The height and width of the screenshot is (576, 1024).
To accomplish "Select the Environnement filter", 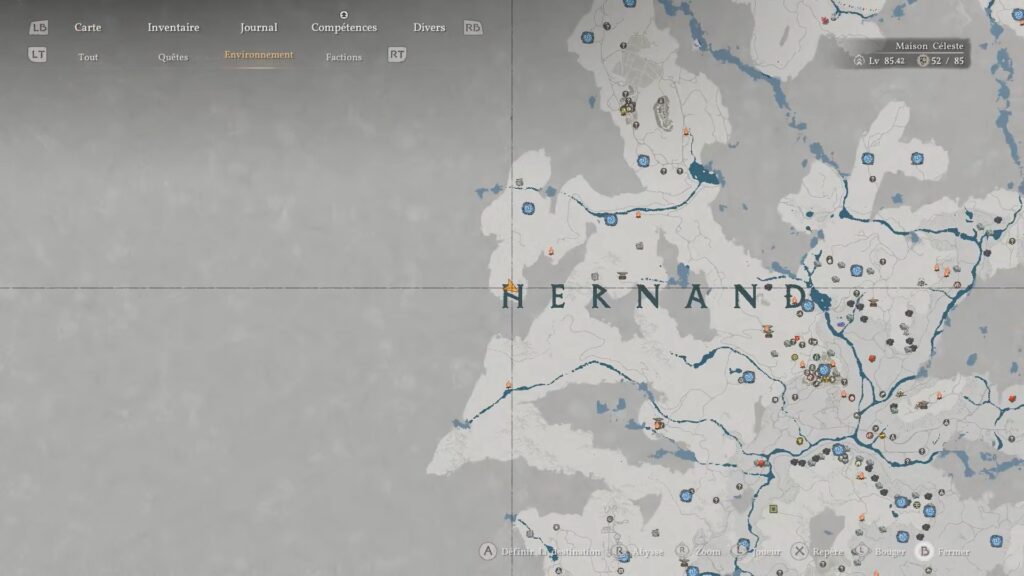I will pyautogui.click(x=259, y=55).
